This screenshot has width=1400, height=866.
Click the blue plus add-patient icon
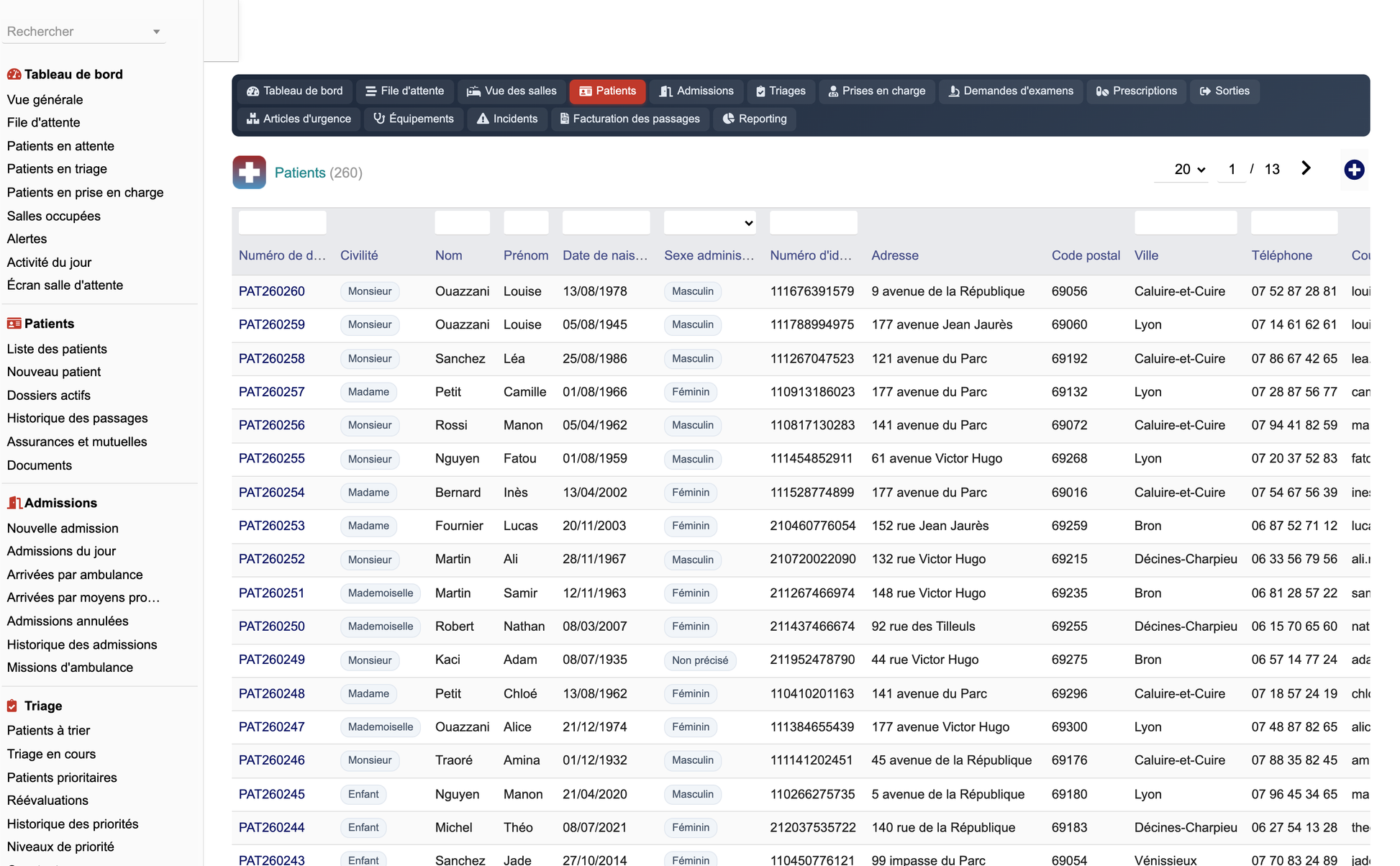[x=1354, y=170]
